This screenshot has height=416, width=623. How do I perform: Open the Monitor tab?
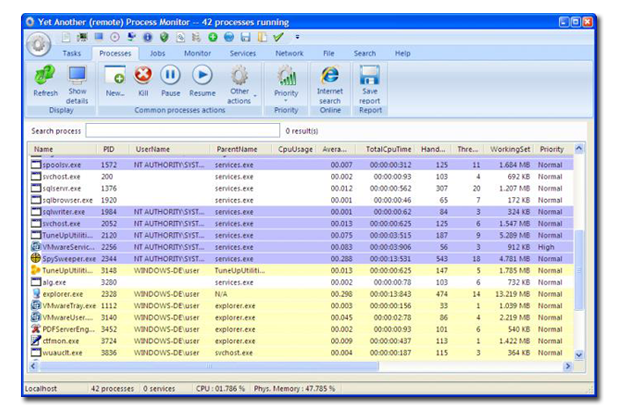pyautogui.click(x=197, y=53)
